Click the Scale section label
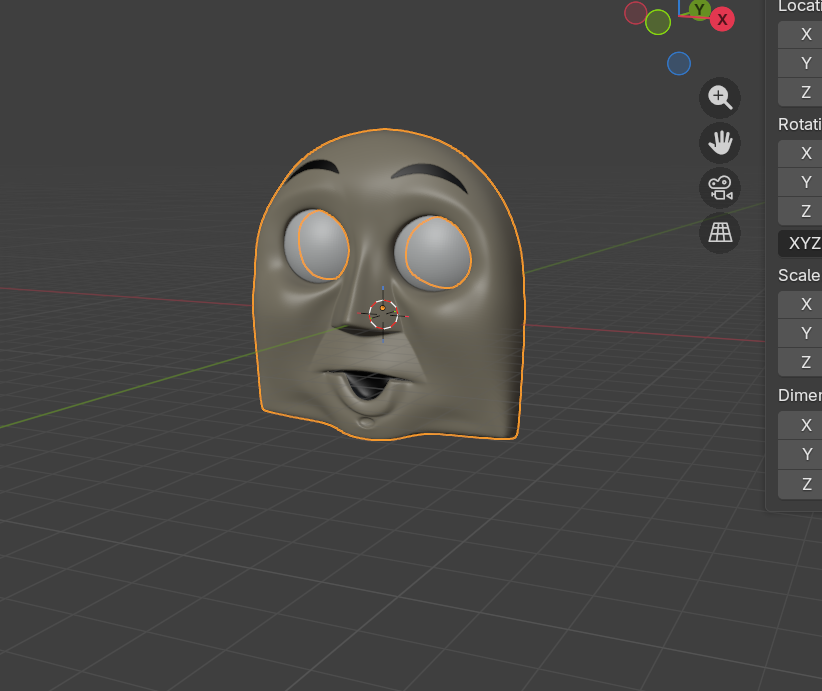This screenshot has height=691, width=822. (799, 275)
